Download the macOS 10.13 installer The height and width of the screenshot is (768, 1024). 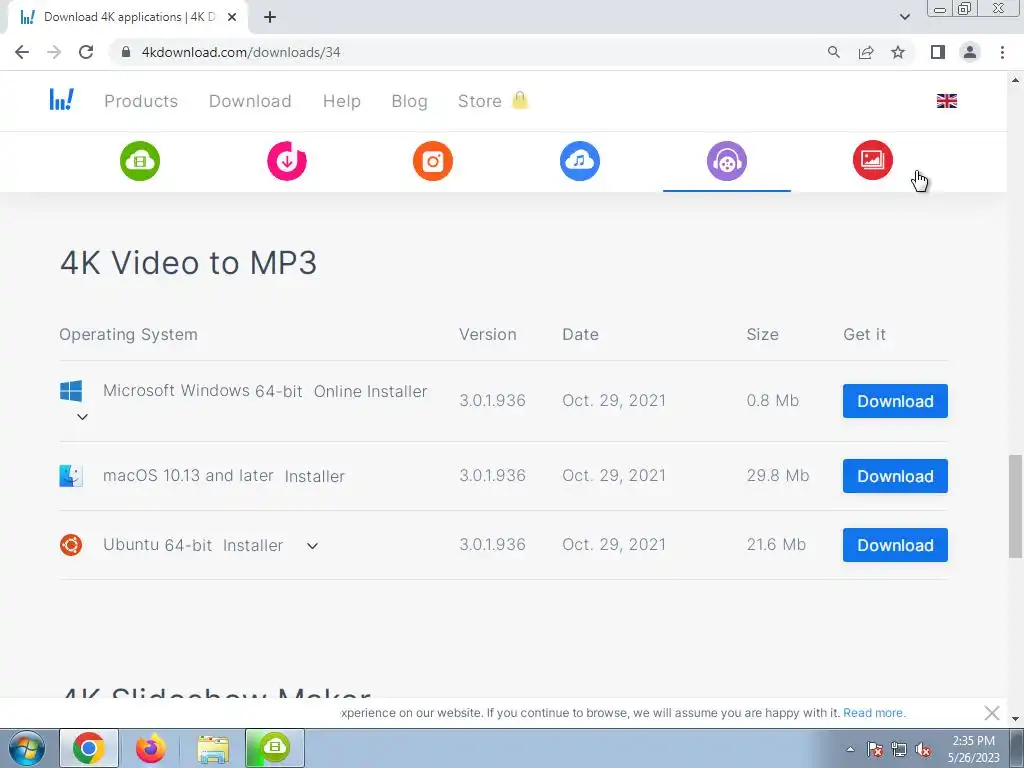895,476
